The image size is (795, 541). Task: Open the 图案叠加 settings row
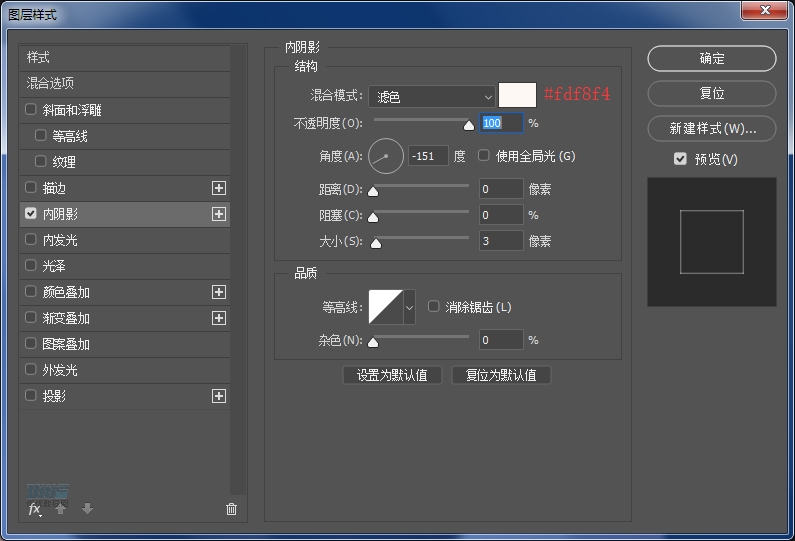(x=125, y=344)
